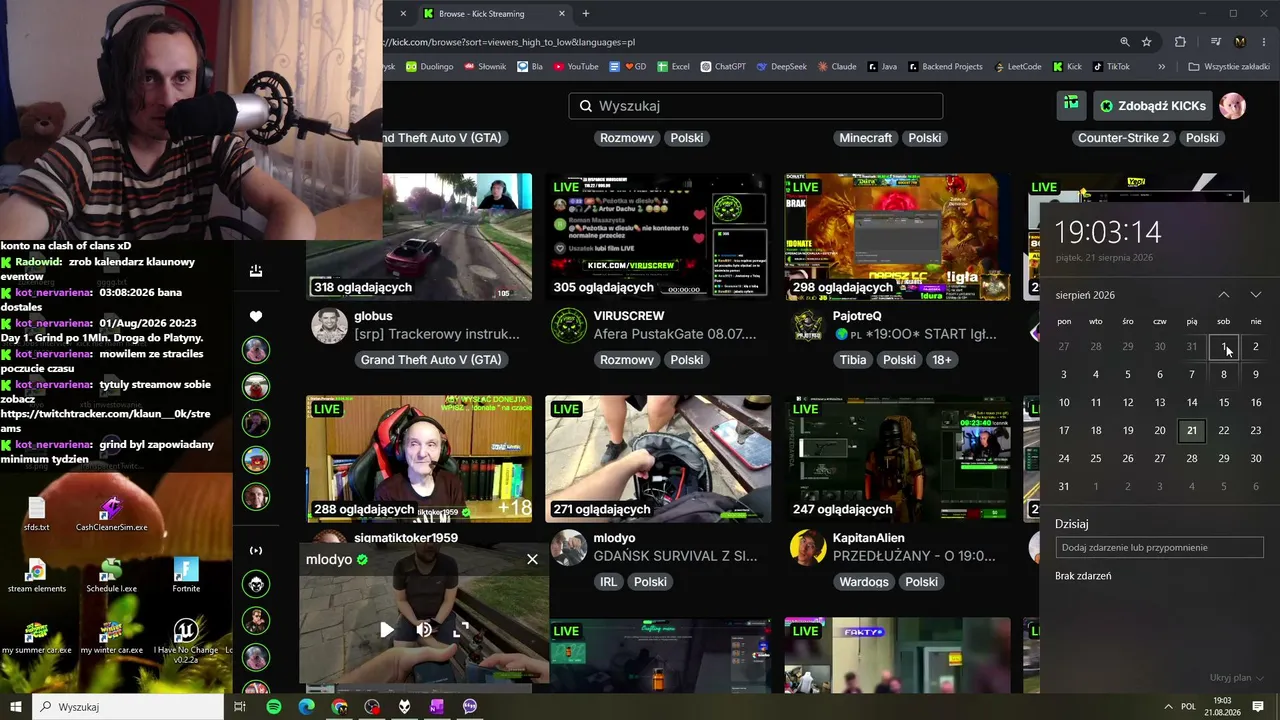Open Task View on the taskbar
The height and width of the screenshot is (720, 1280).
[x=240, y=707]
